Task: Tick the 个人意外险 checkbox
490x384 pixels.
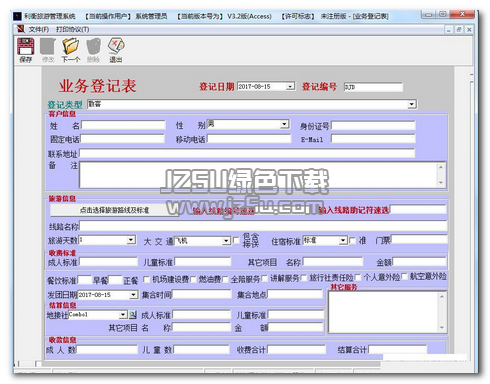Action: pyautogui.click(x=358, y=277)
